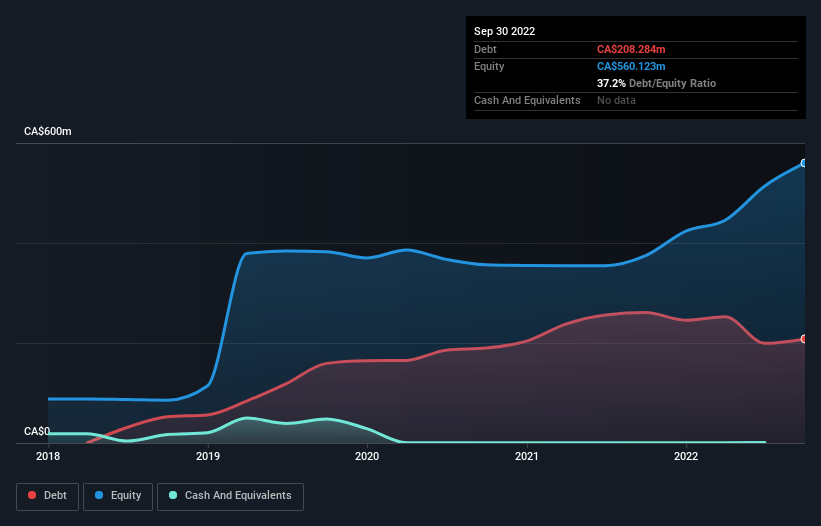Click the Debt row label in tooltip

pyautogui.click(x=485, y=49)
